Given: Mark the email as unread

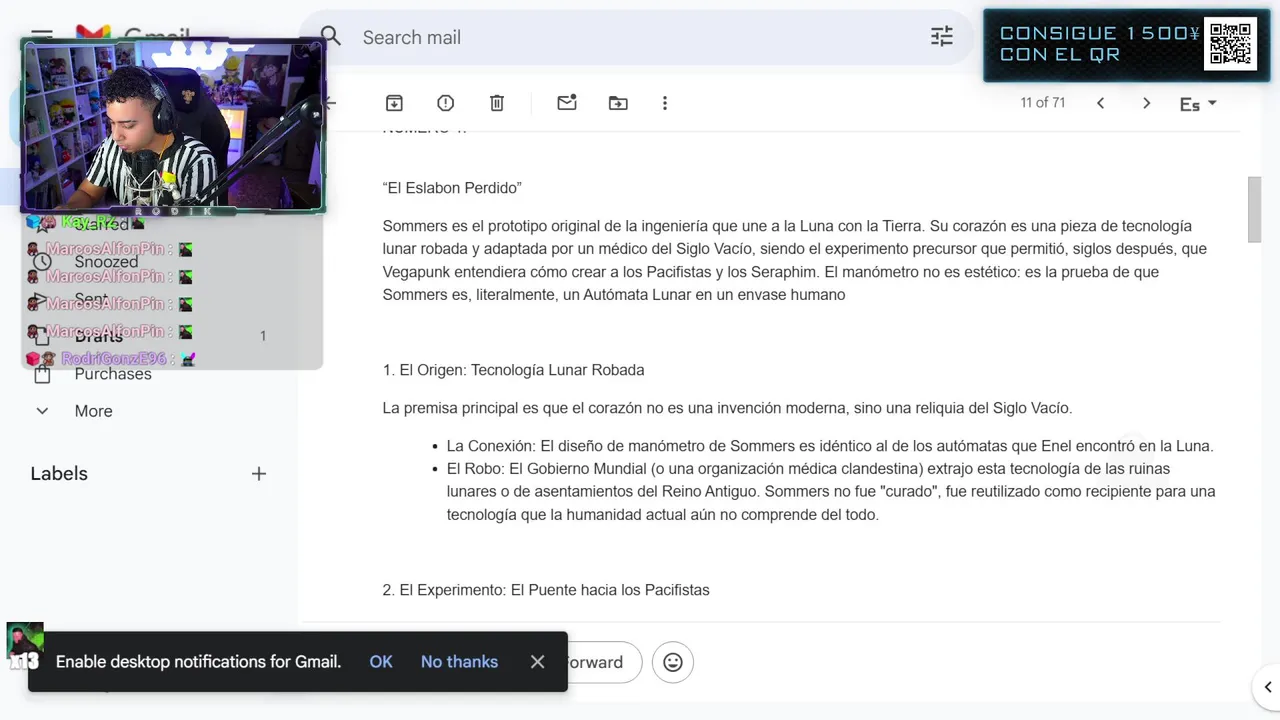Looking at the screenshot, I should 567,103.
